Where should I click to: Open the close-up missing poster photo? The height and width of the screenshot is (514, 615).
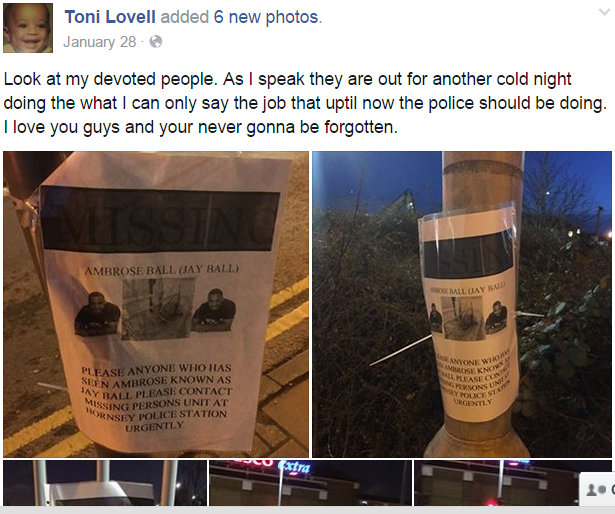[156, 304]
